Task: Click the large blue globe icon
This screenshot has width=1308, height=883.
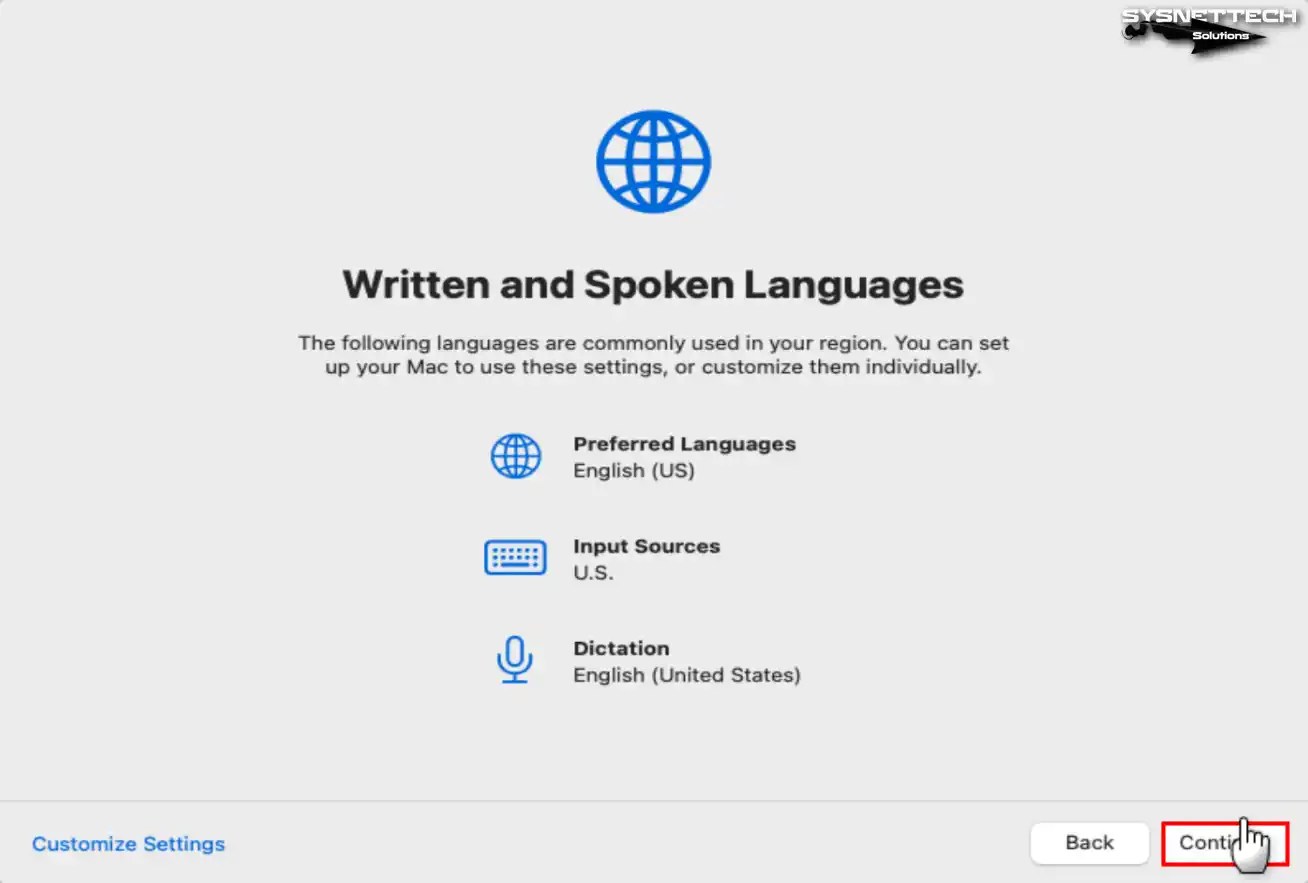Action: click(x=653, y=161)
